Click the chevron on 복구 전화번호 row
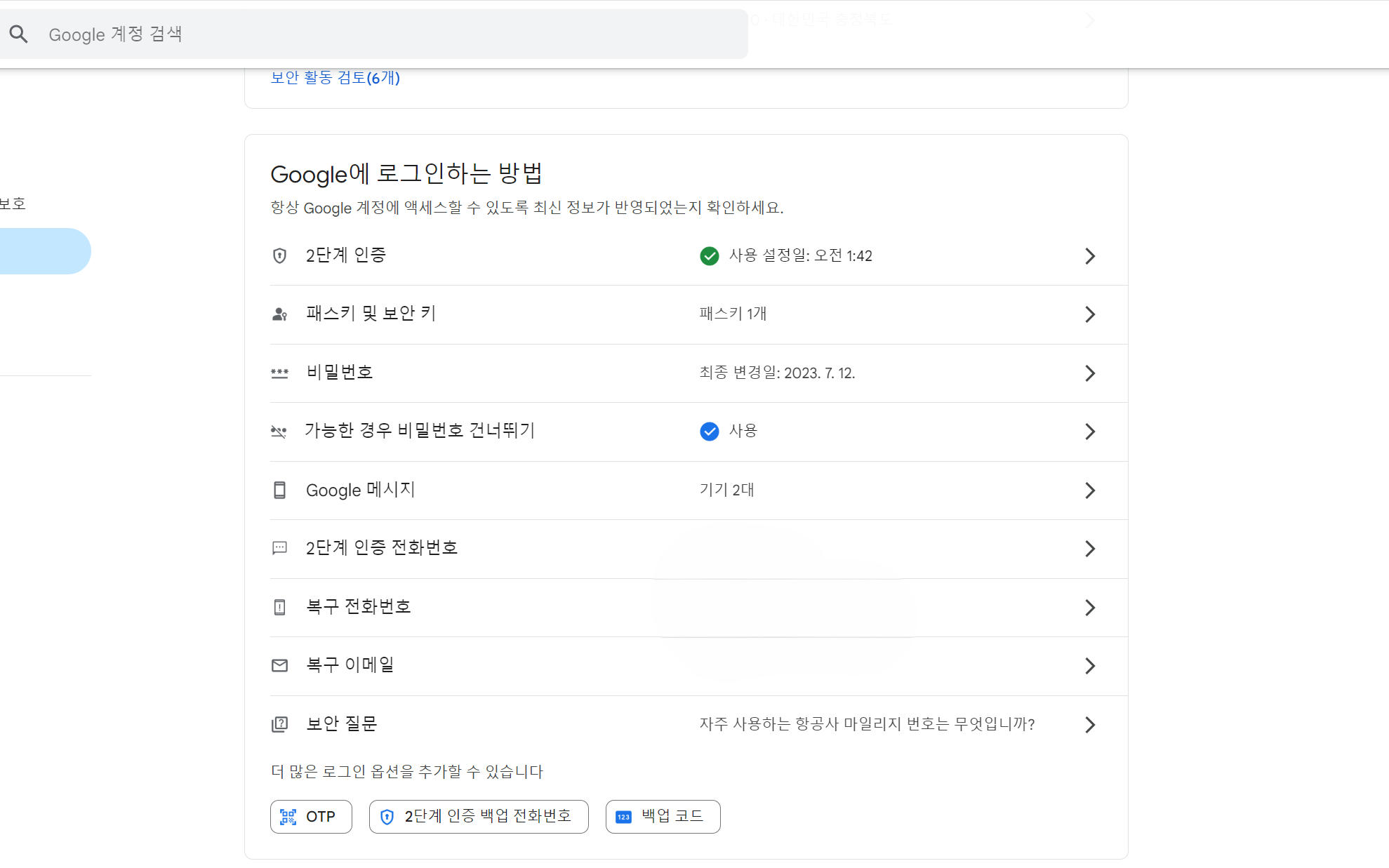Image resolution: width=1389 pixels, height=868 pixels. (1089, 608)
